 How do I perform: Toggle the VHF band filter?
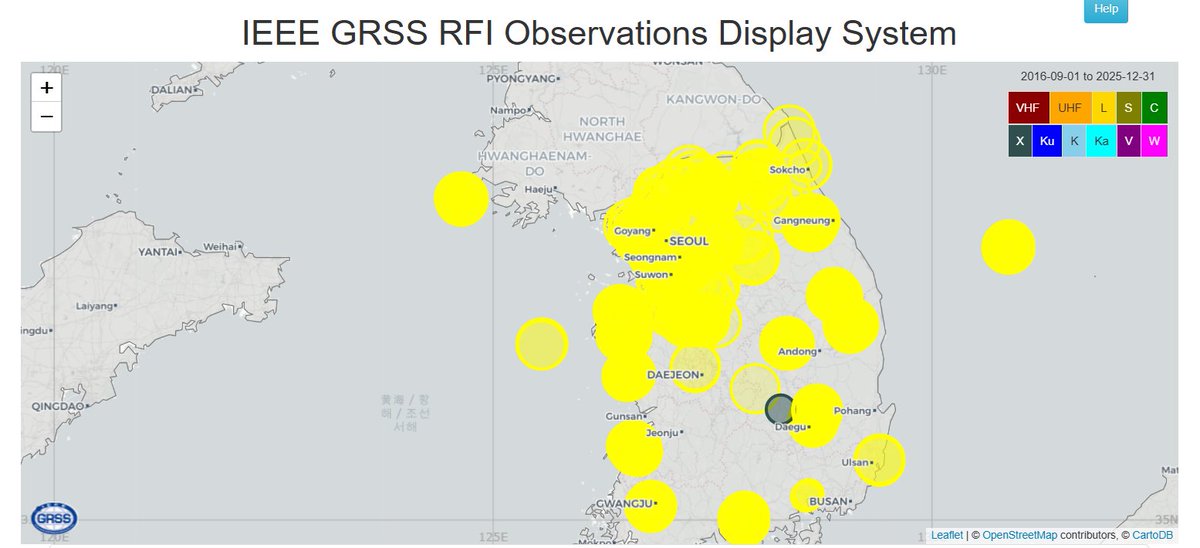click(1027, 108)
